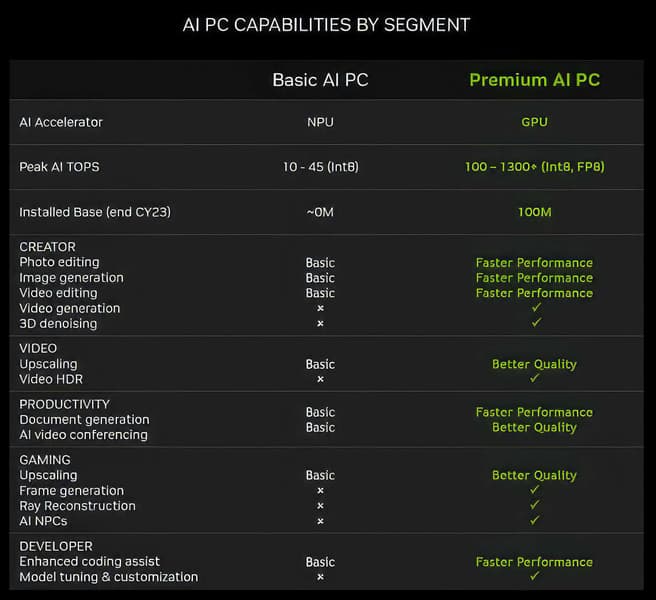
Task: Click the Peak AI TOPS row label
Action: 62,167
